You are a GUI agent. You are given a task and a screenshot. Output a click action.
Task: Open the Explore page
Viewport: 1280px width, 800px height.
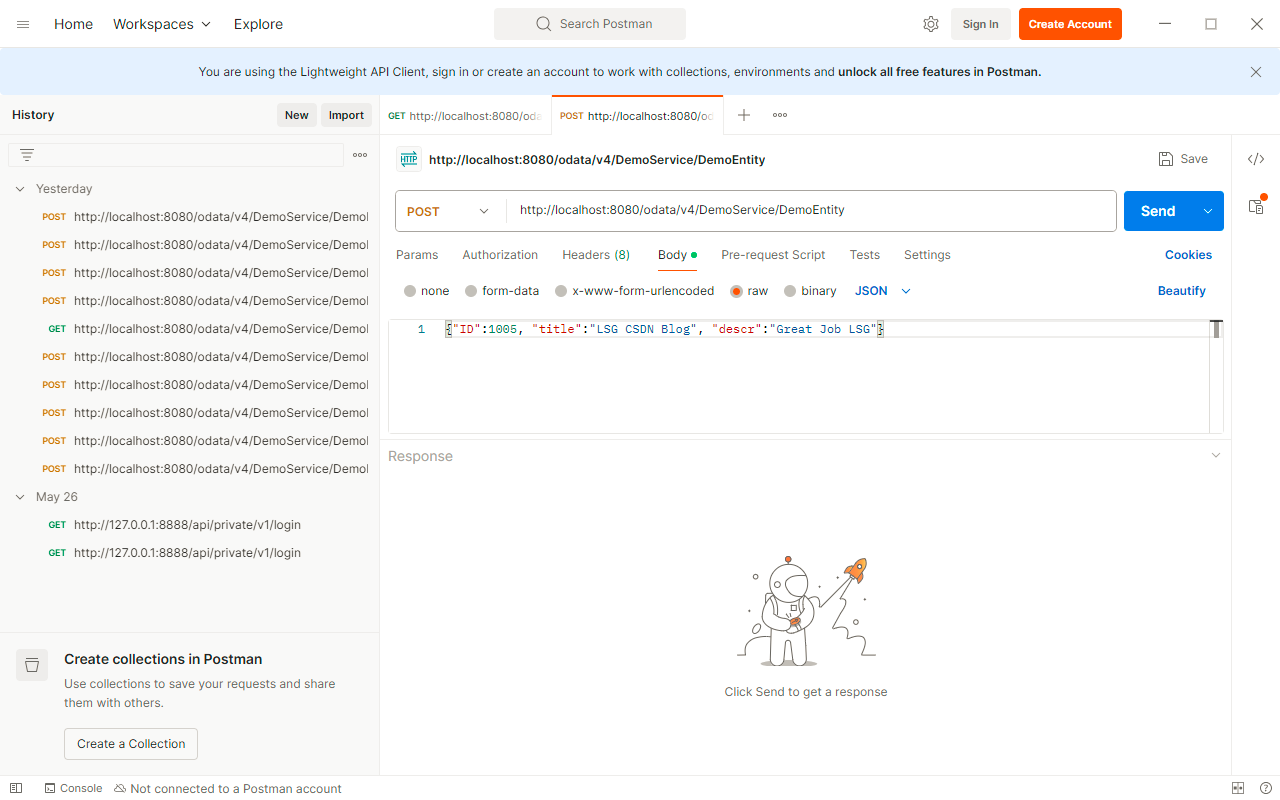[x=258, y=24]
